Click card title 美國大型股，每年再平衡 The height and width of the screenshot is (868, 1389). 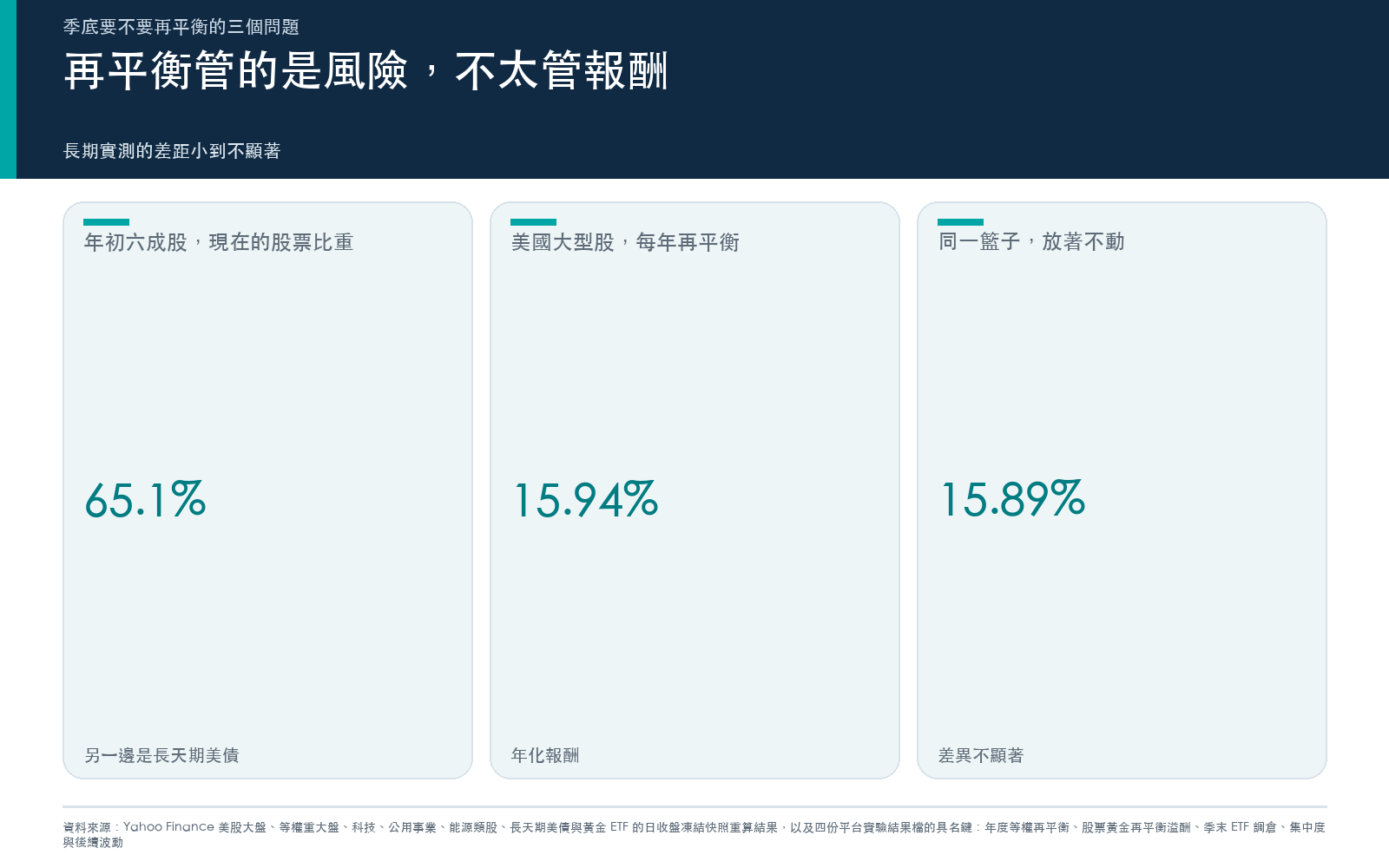click(625, 242)
